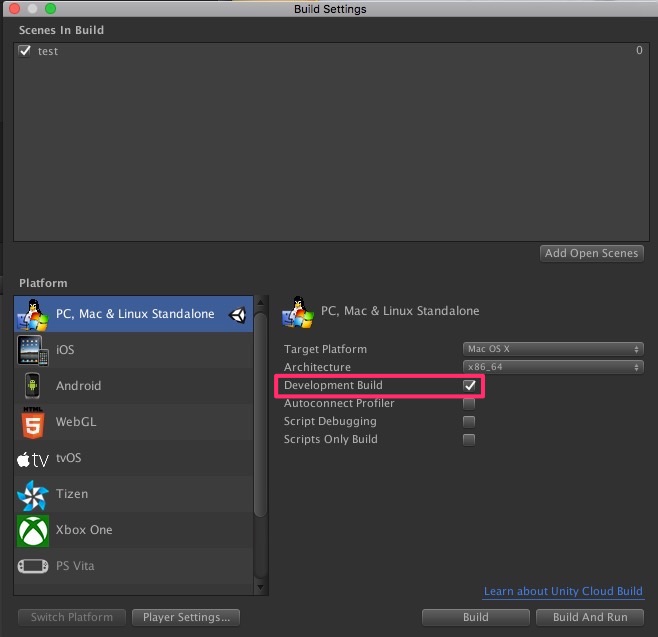This screenshot has width=658, height=637.
Task: Click the Switch Platform button
Action: tap(72, 617)
